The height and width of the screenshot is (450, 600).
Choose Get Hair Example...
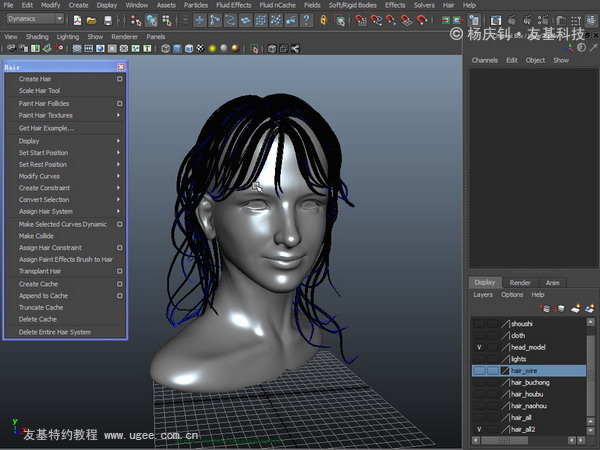click(46, 128)
